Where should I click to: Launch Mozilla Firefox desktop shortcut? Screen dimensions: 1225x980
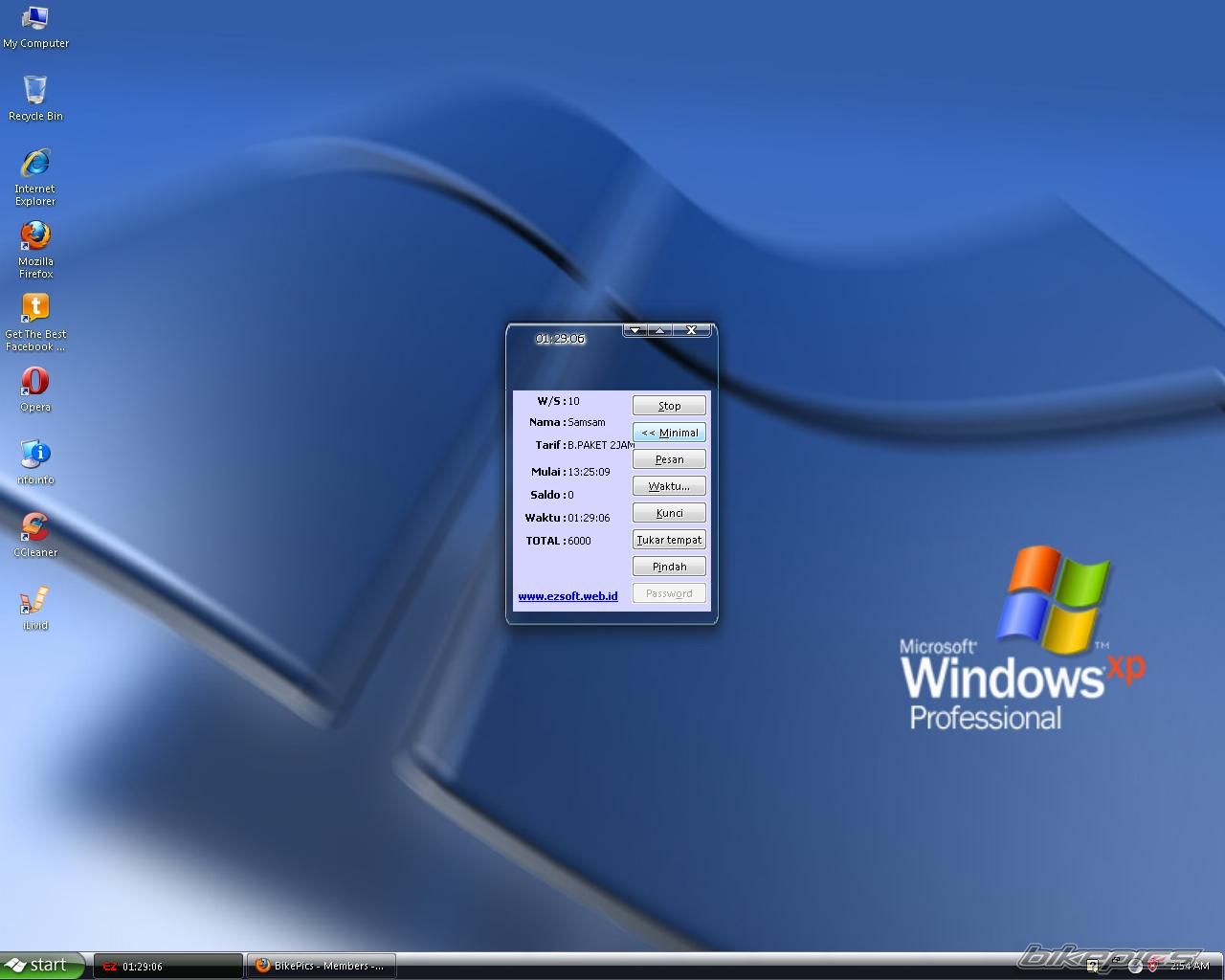[35, 237]
